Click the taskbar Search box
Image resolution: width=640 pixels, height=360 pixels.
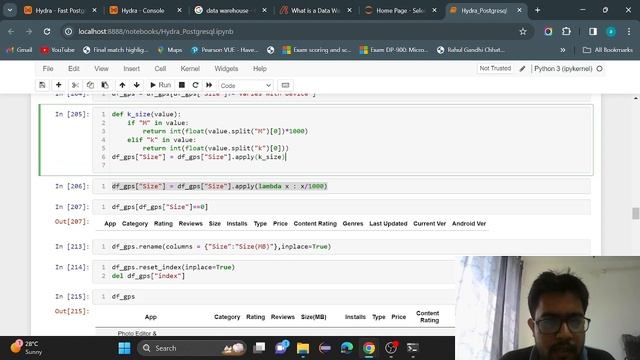(193, 348)
